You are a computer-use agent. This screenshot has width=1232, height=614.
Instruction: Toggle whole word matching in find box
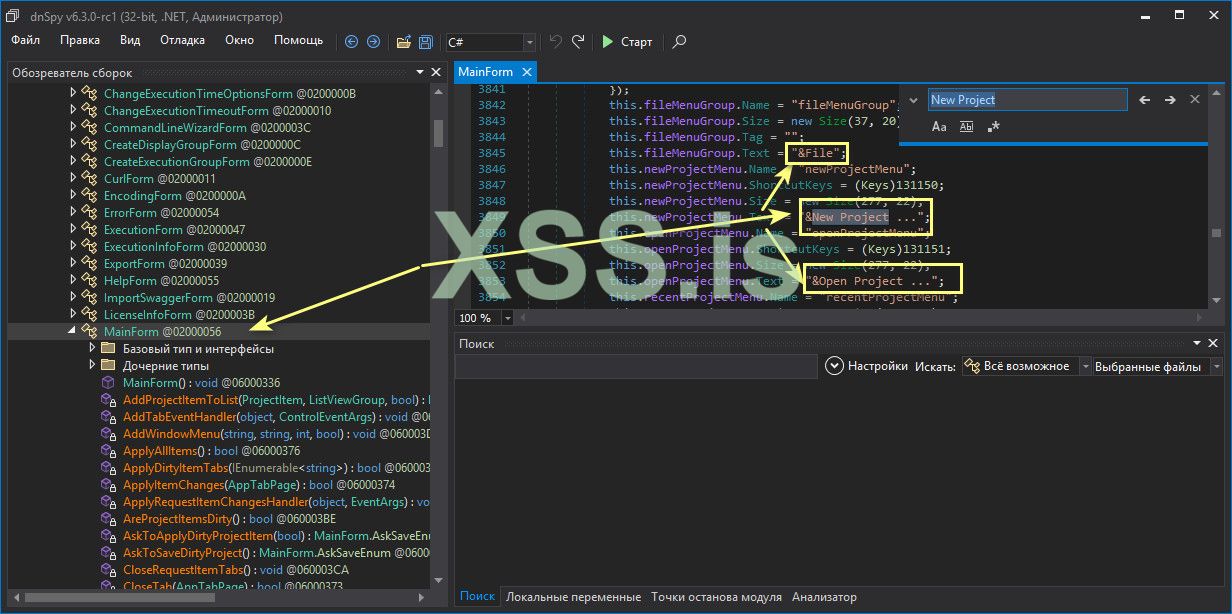click(x=966, y=127)
